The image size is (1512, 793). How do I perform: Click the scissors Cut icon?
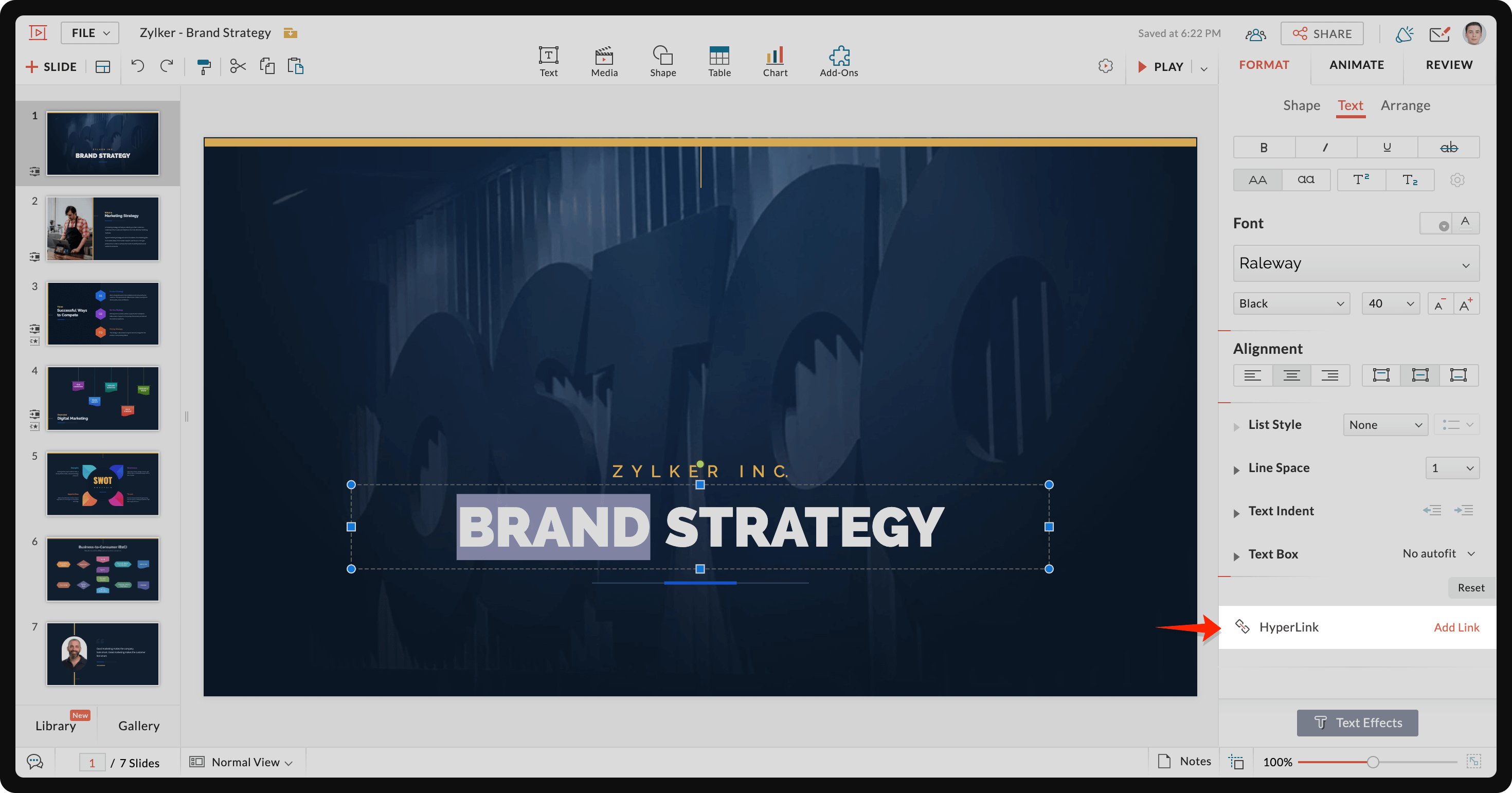pos(237,66)
